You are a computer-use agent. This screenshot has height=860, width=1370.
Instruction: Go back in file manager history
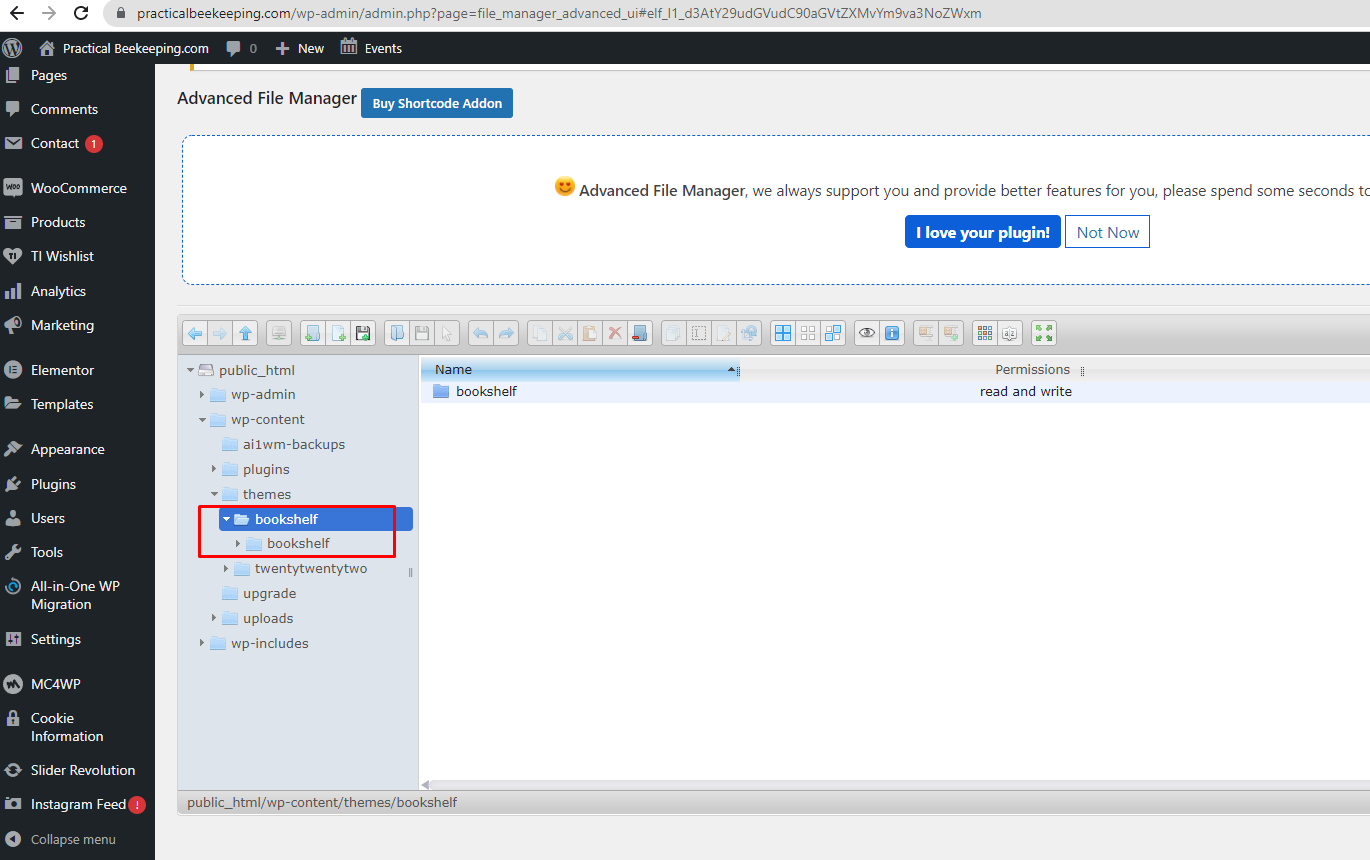point(194,333)
